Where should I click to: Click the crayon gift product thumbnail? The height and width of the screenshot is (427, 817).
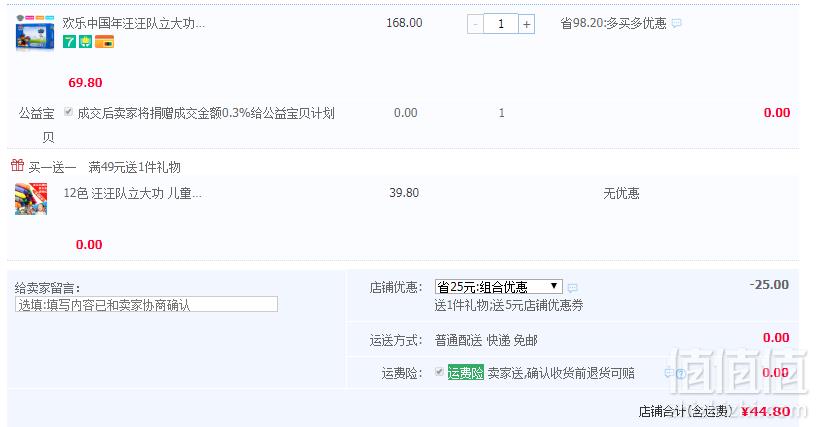[31, 198]
